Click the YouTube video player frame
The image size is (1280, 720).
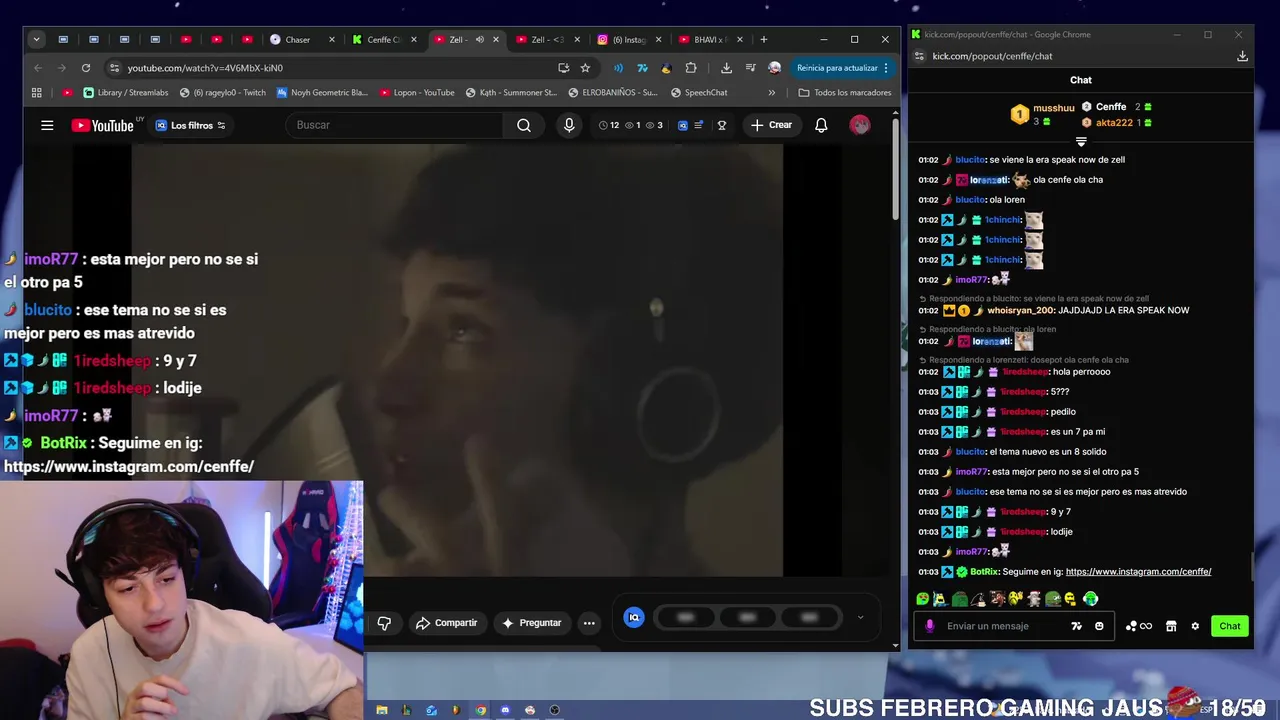click(457, 360)
